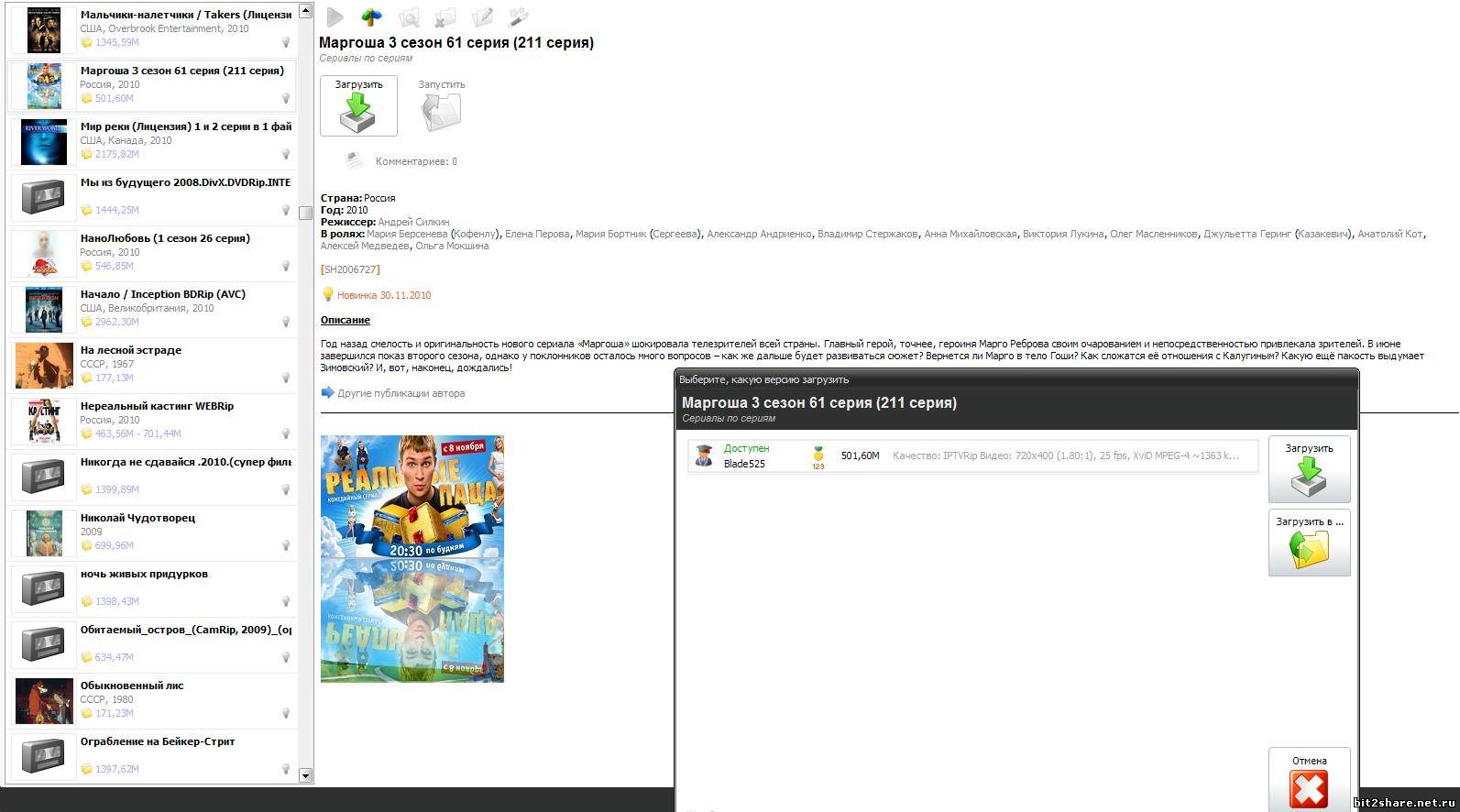Click the folder with magnifier toolbar icon
This screenshot has width=1460, height=812.
[409, 17]
